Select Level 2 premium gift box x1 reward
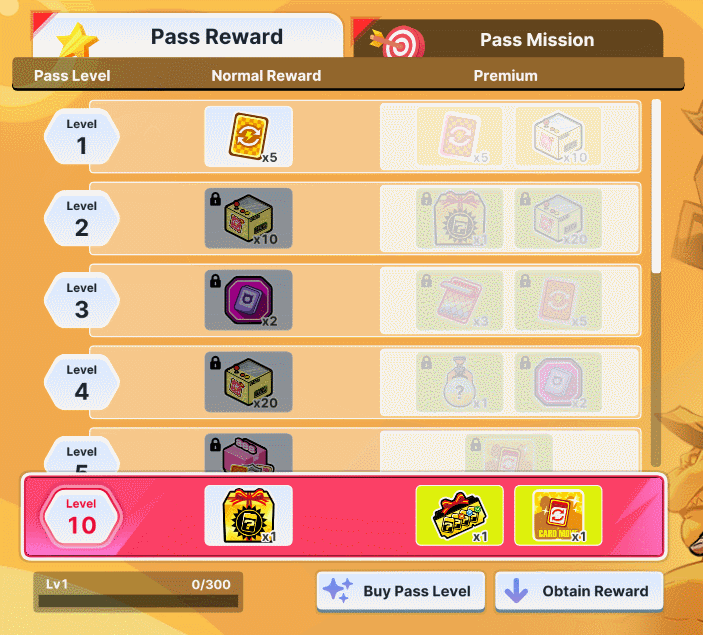 tap(460, 218)
